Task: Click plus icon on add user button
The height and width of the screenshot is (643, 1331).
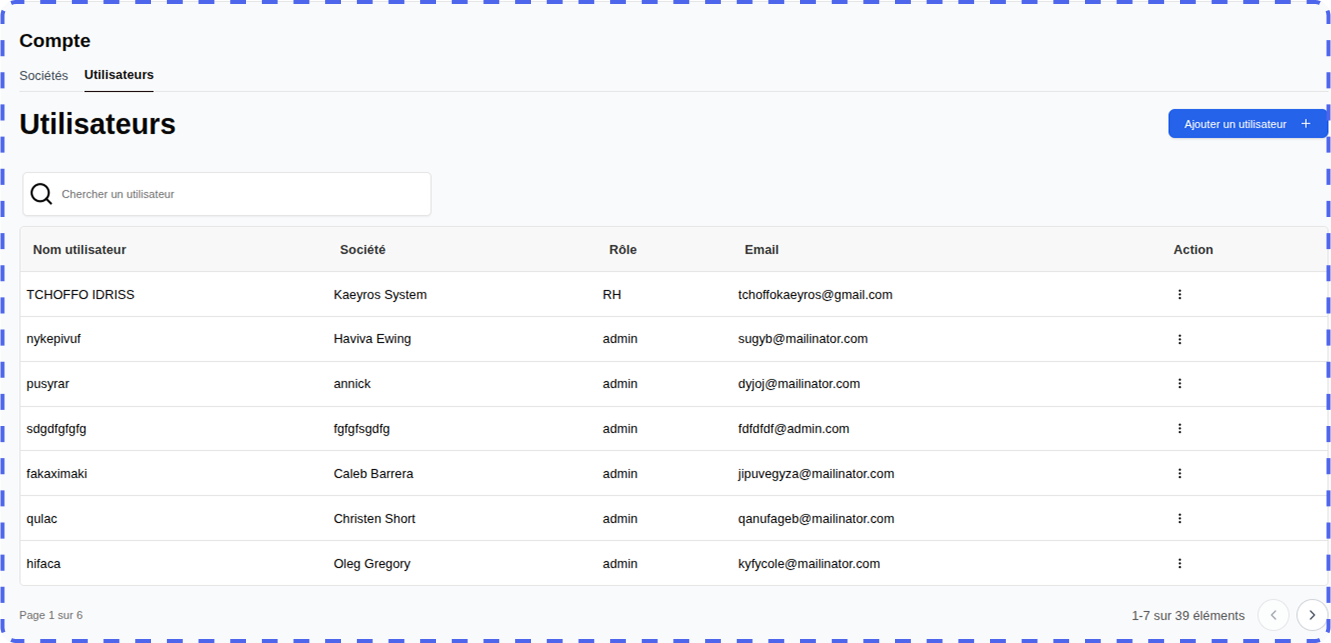Action: click(1305, 124)
